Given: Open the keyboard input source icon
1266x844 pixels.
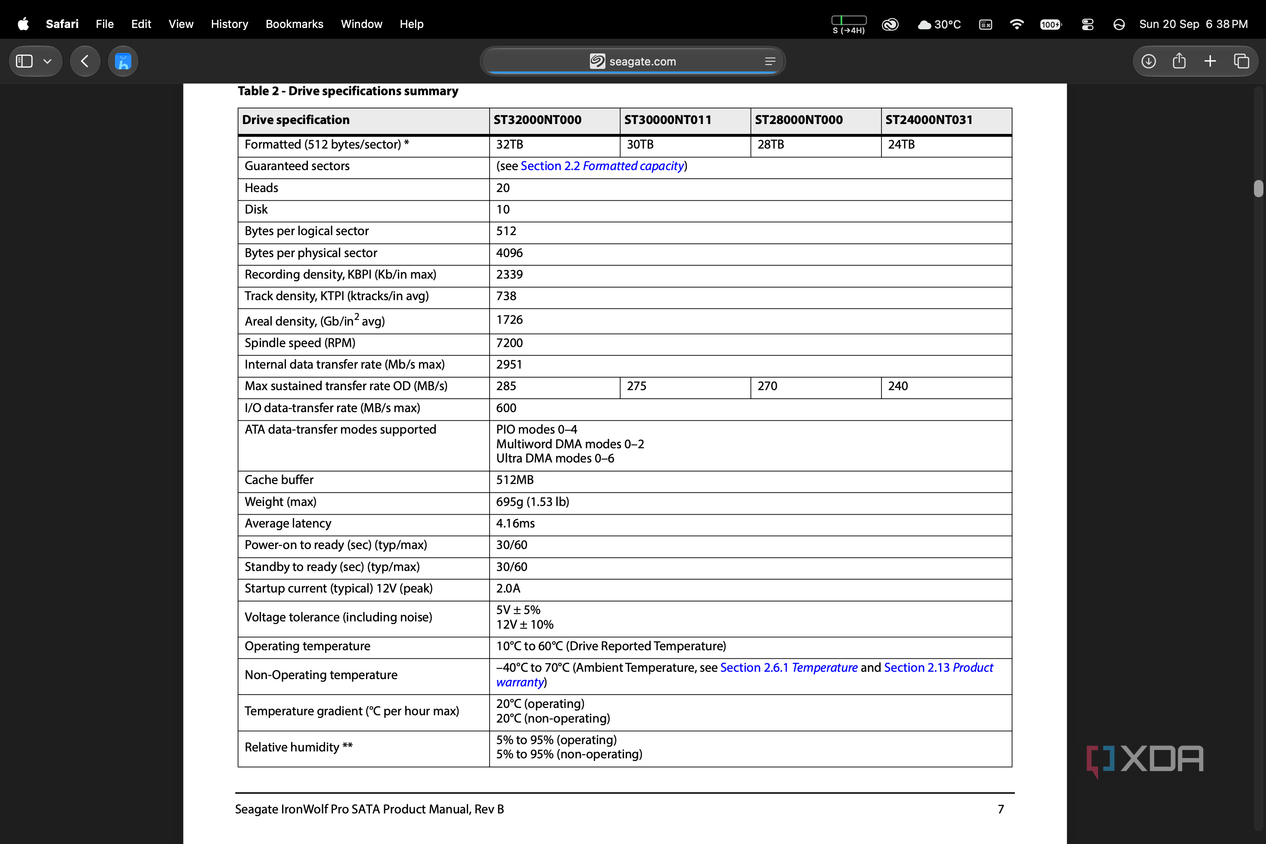Looking at the screenshot, I should click(x=985, y=24).
